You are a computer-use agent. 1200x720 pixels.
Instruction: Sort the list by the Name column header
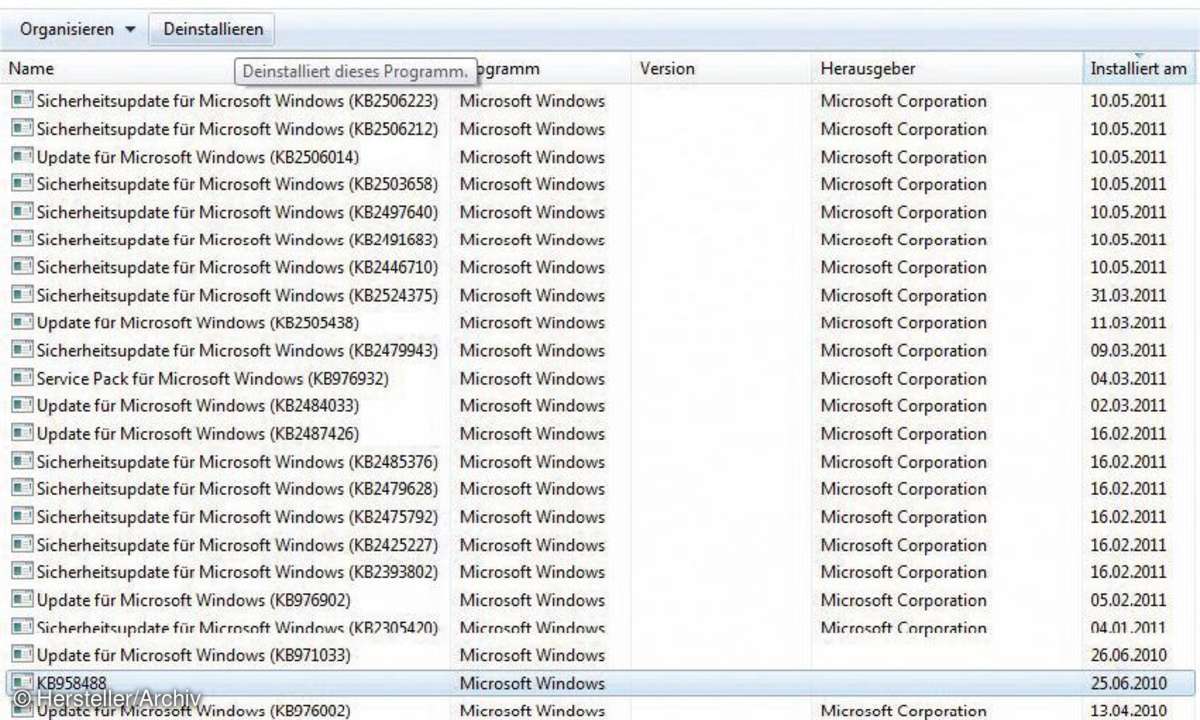coord(30,69)
